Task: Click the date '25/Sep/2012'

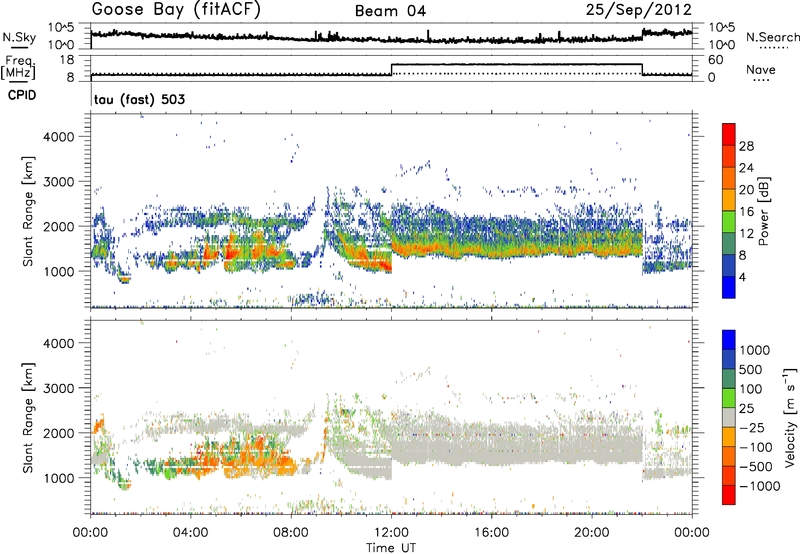Action: (638, 10)
